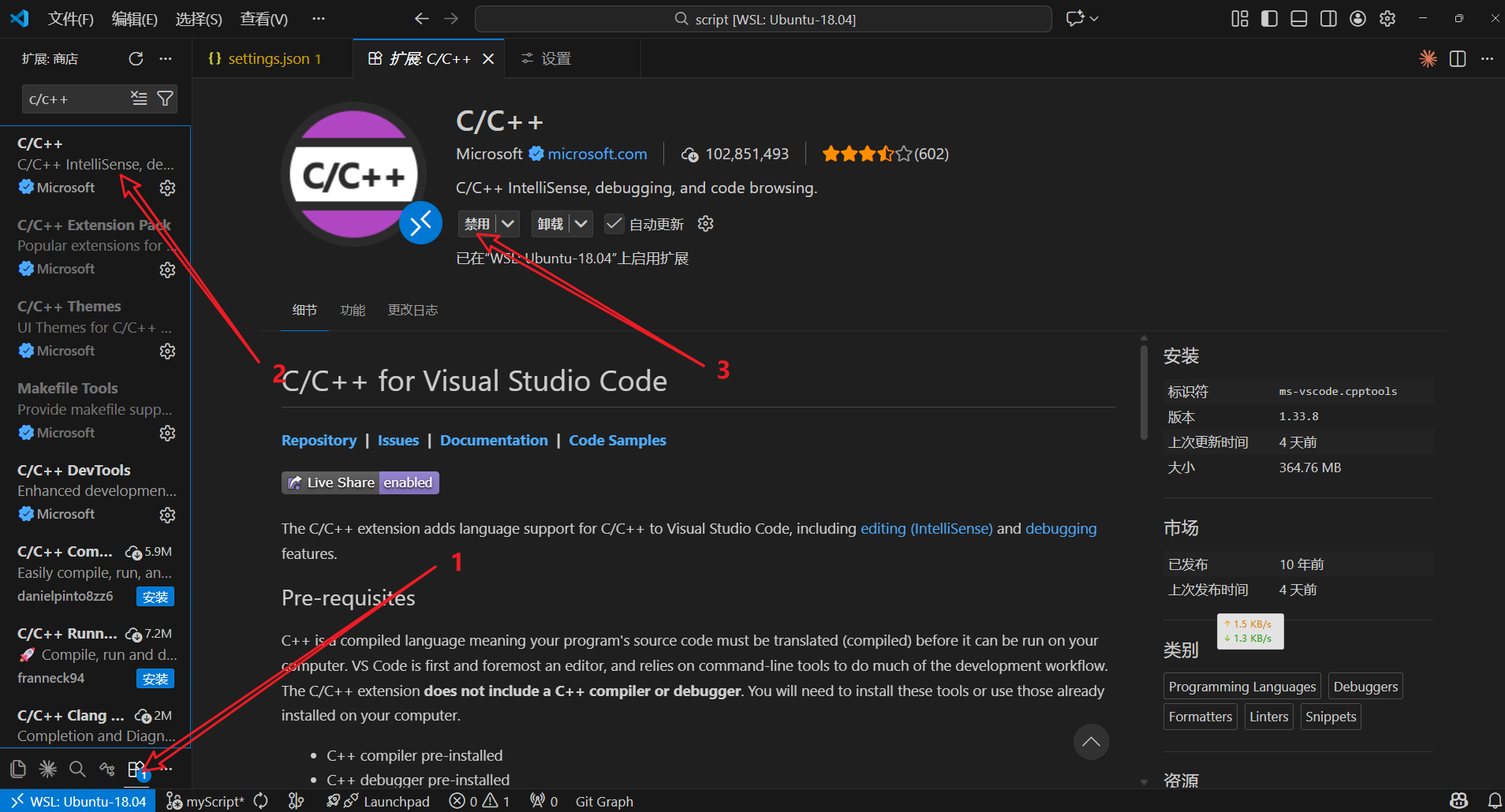Viewport: 1505px width, 812px height.
Task: Open the editing (IntelliSense) link
Action: (x=926, y=528)
